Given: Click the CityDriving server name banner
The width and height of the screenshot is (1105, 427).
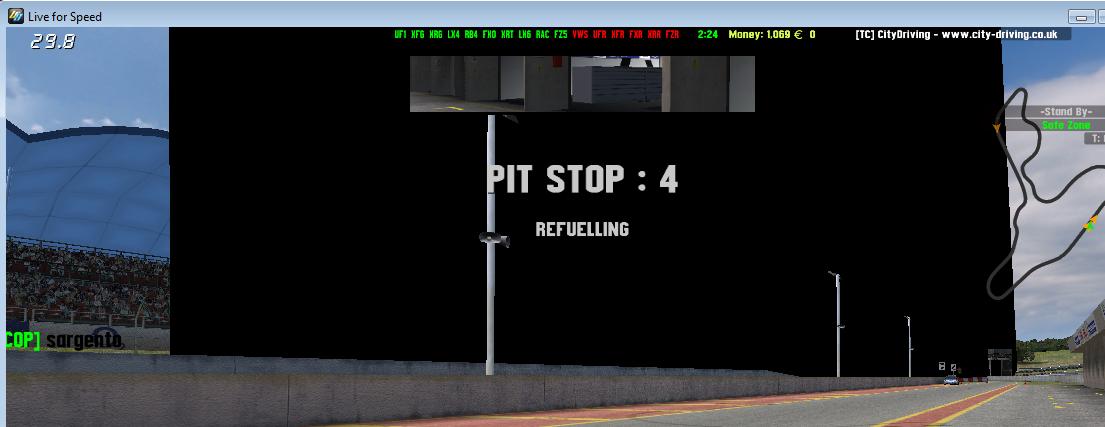Looking at the screenshot, I should pyautogui.click(x=956, y=34).
